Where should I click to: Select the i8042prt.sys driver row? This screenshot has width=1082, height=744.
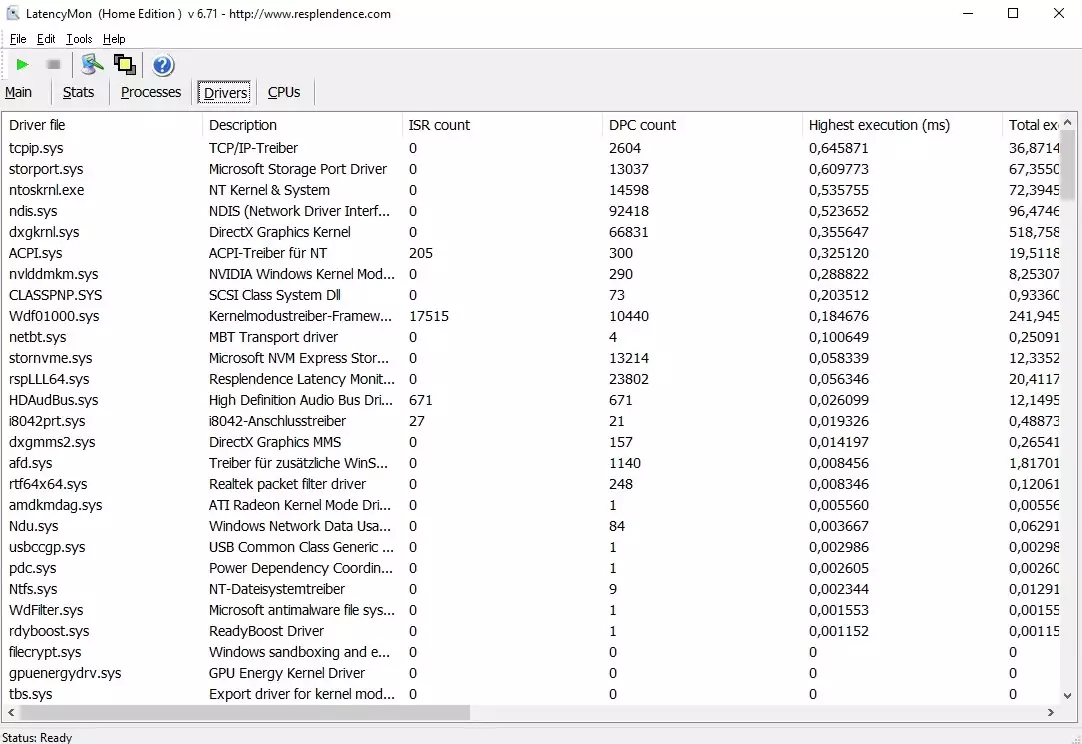[x=531, y=422]
